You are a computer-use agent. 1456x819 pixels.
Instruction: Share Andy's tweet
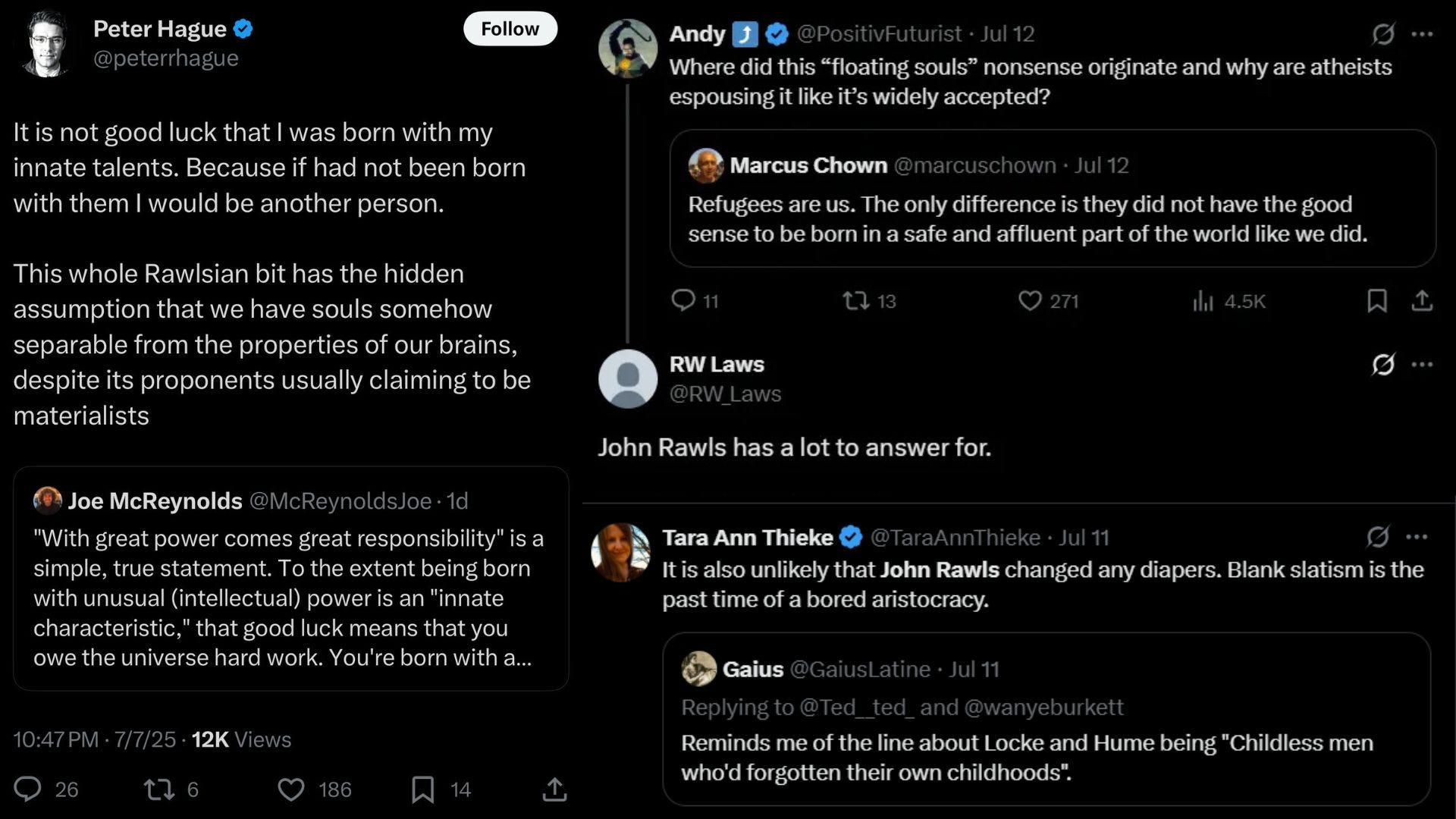(x=1422, y=301)
